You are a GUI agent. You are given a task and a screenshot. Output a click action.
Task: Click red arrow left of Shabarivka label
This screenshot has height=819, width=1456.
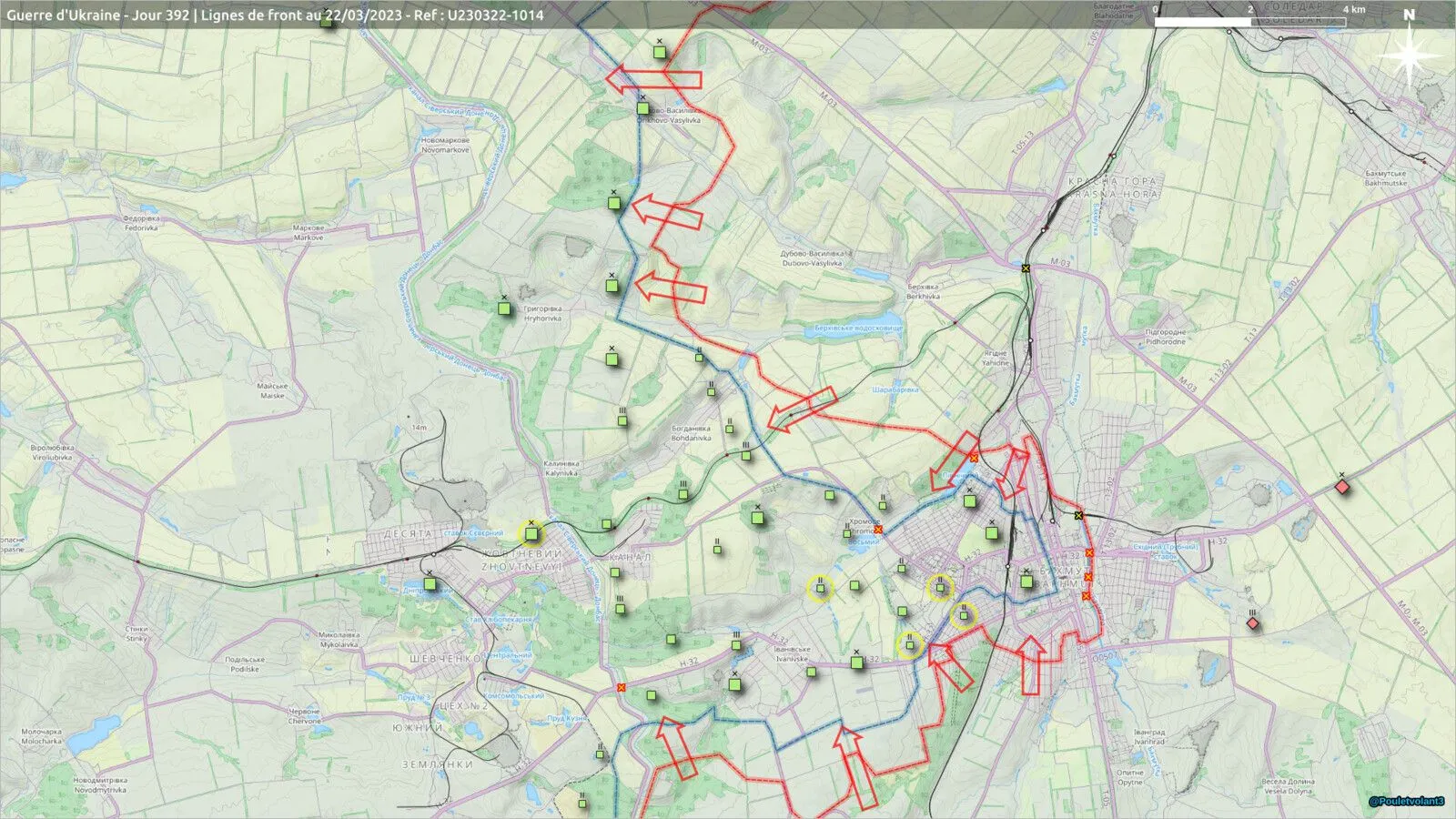coord(802,409)
